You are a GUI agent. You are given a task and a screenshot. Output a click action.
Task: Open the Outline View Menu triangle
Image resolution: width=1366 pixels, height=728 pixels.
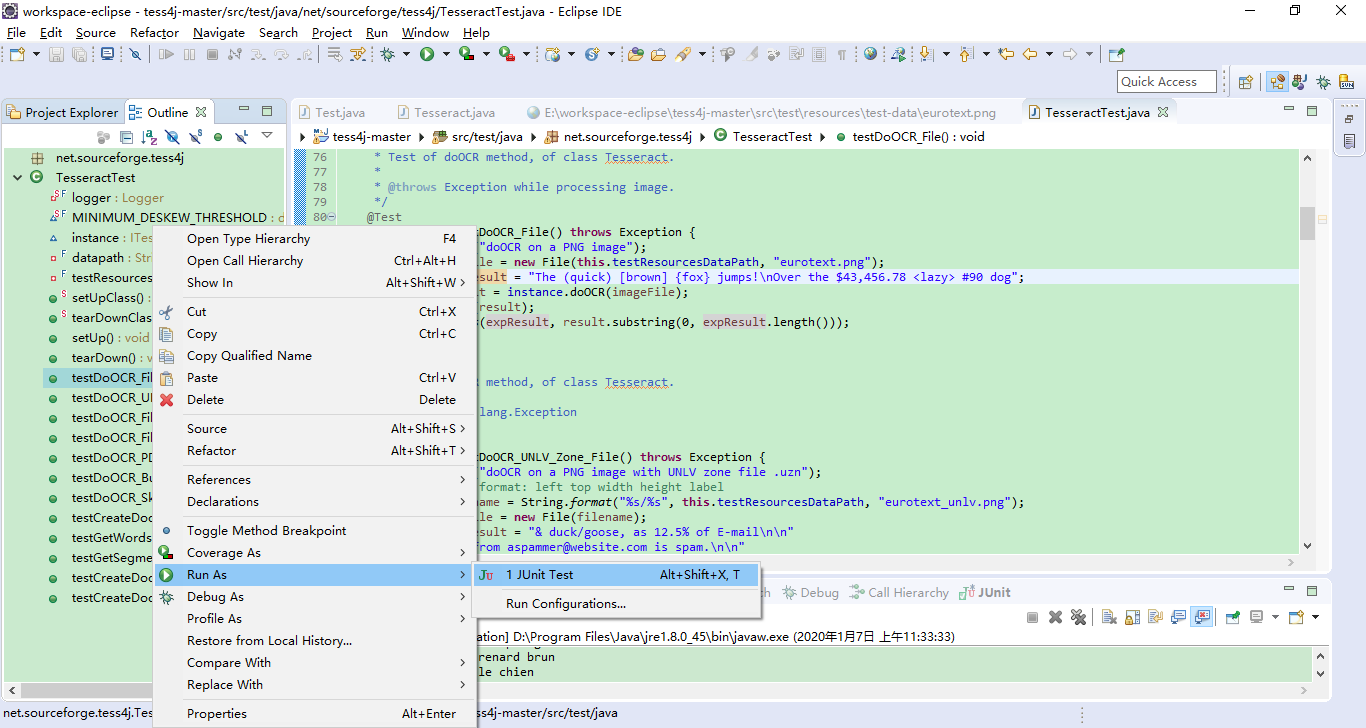point(267,135)
